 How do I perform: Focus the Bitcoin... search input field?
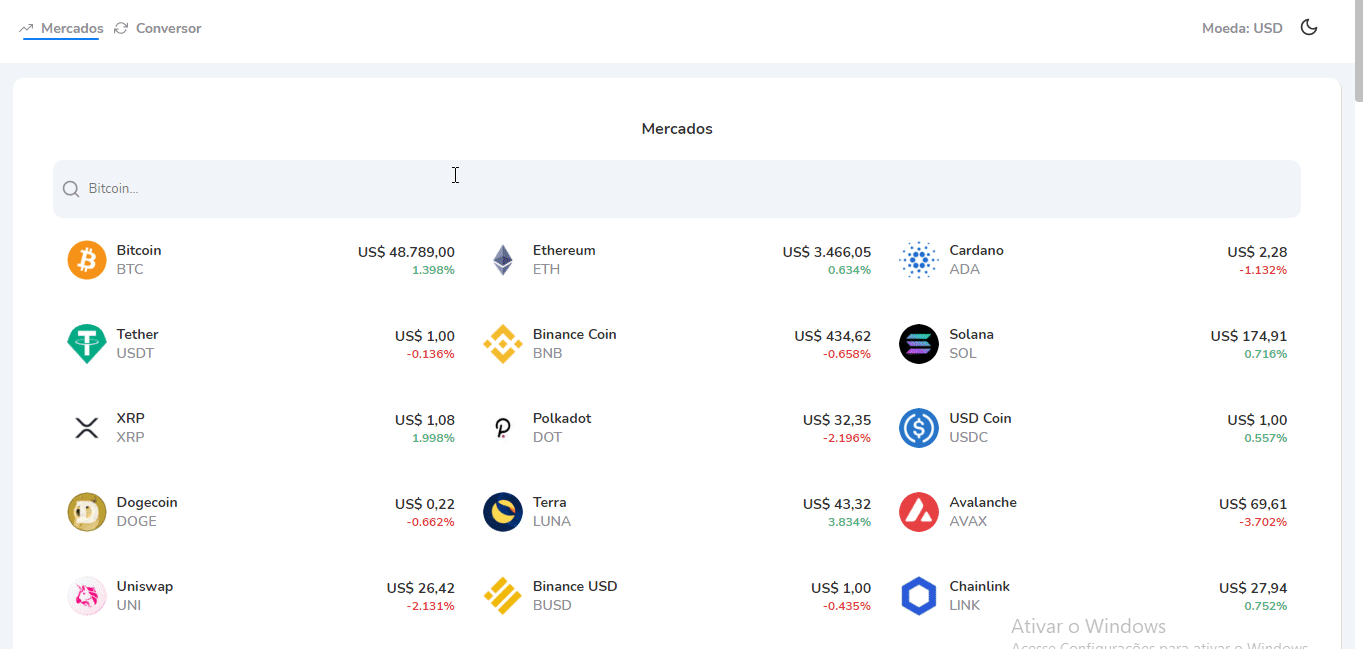click(x=677, y=189)
